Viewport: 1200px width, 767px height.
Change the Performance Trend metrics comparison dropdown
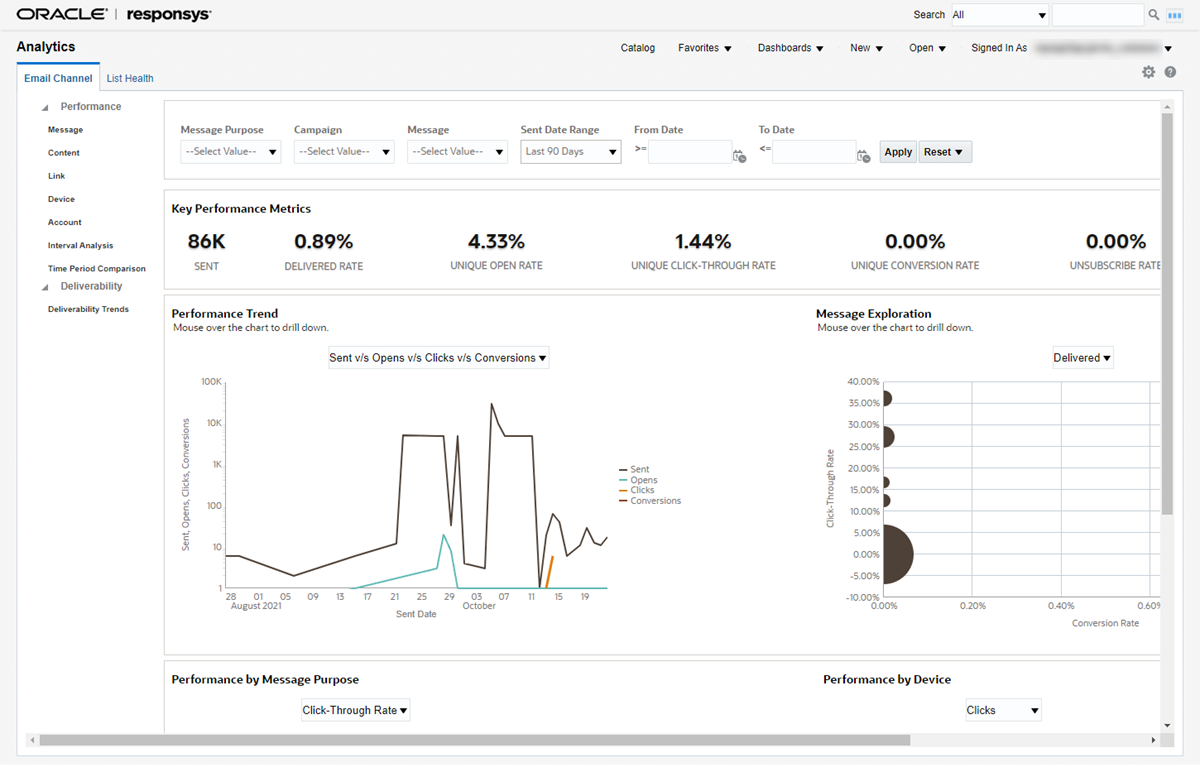pos(438,357)
